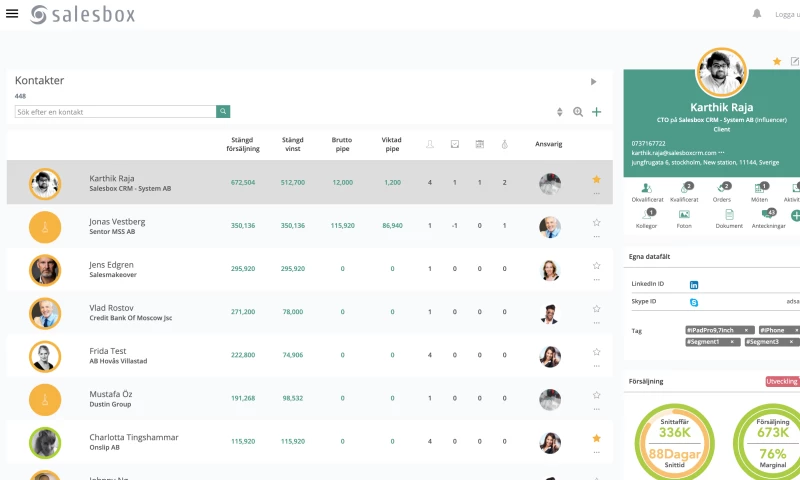Click the Ansvarig avatar in Vlad Rostov row
This screenshot has height=480, width=800.
click(x=550, y=313)
